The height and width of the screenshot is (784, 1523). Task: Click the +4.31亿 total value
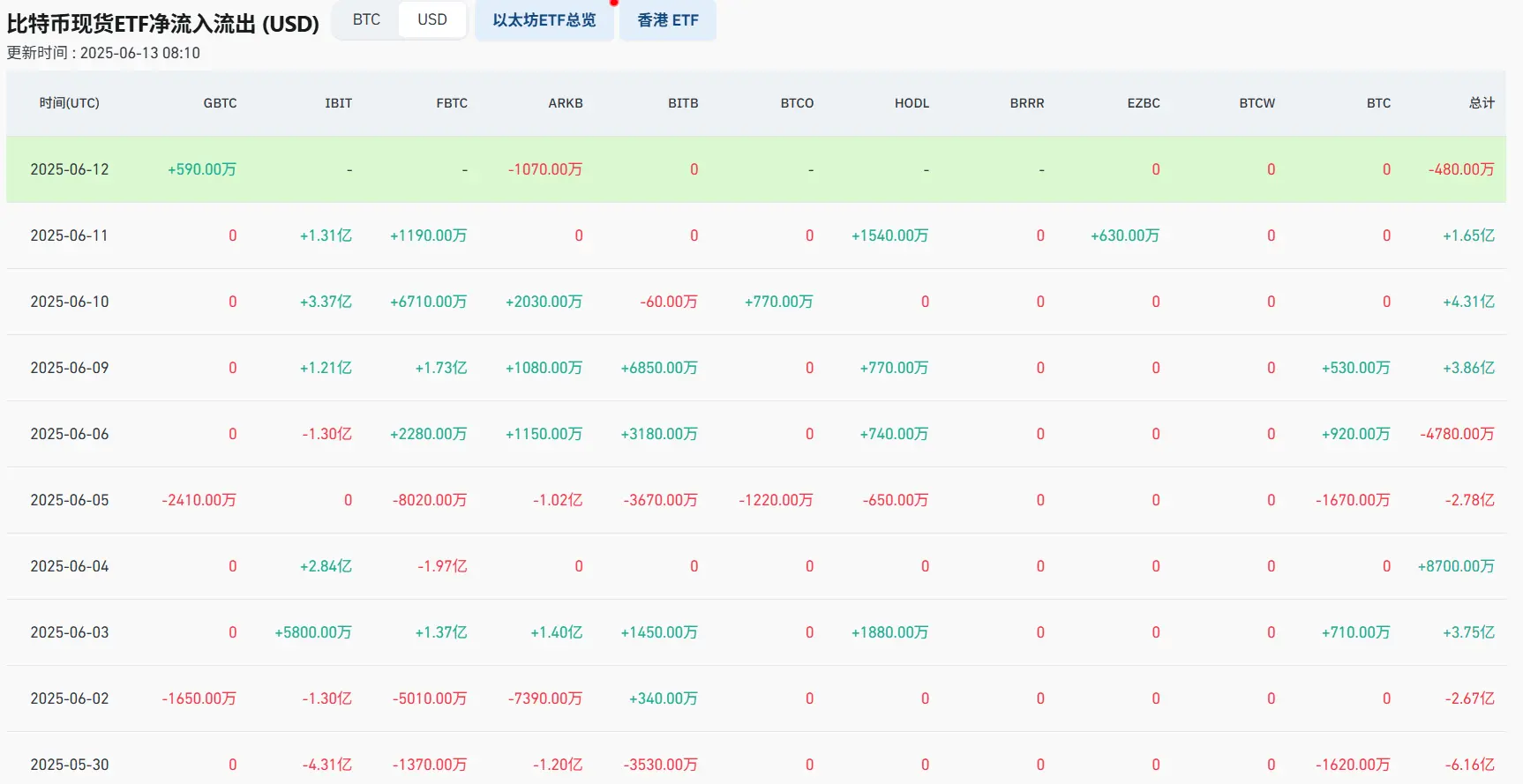[x=1469, y=302]
